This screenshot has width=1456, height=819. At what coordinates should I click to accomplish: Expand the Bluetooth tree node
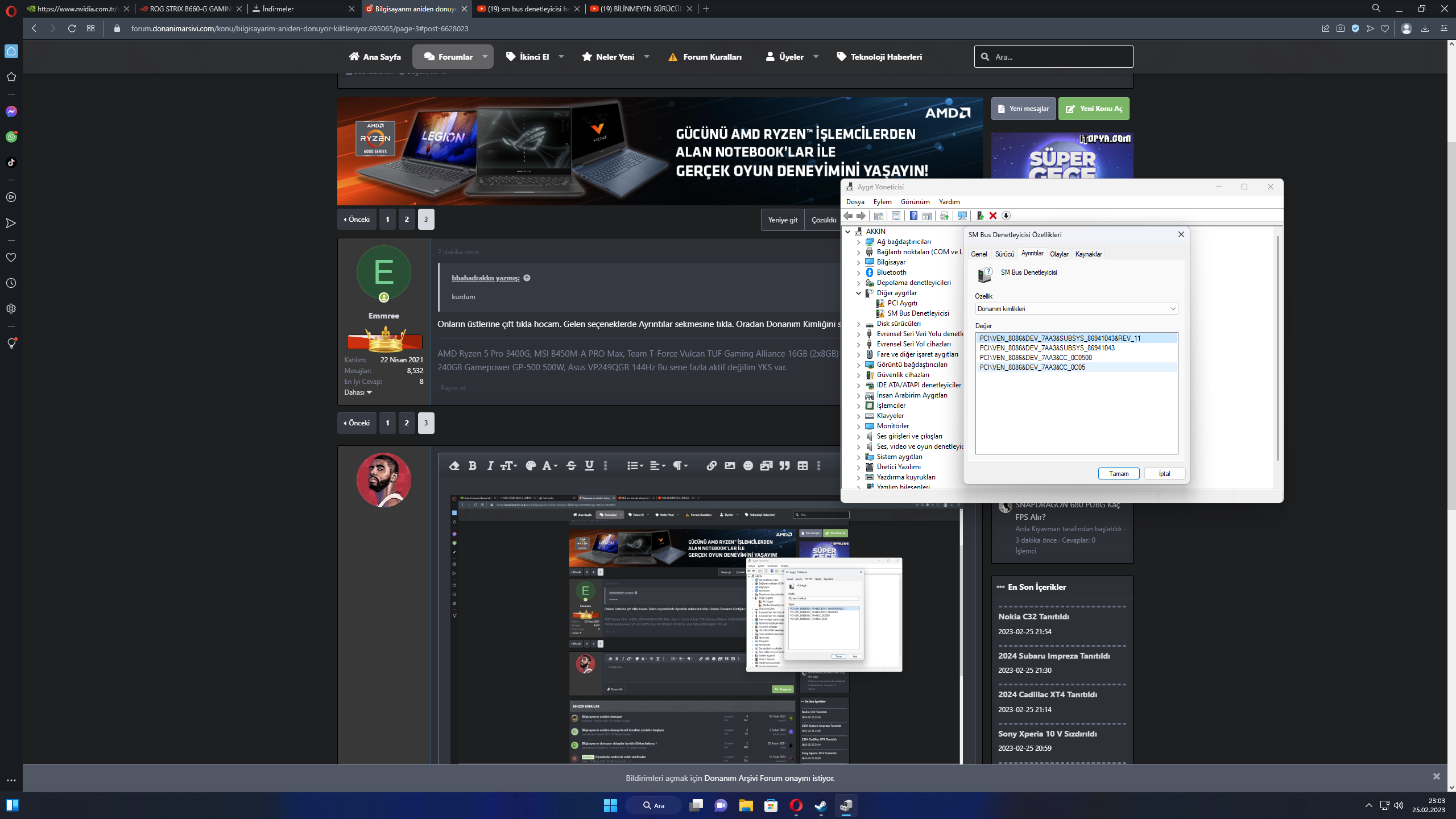859,272
